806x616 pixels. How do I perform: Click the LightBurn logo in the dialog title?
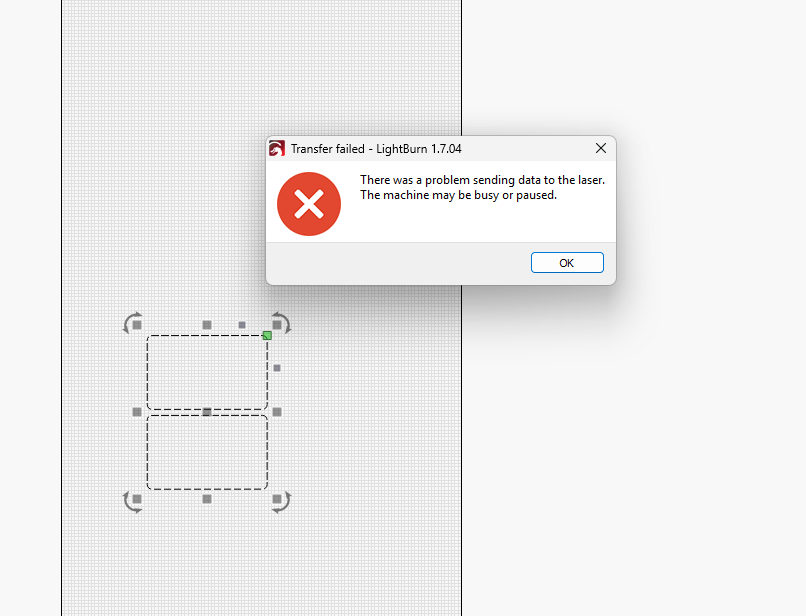point(277,149)
